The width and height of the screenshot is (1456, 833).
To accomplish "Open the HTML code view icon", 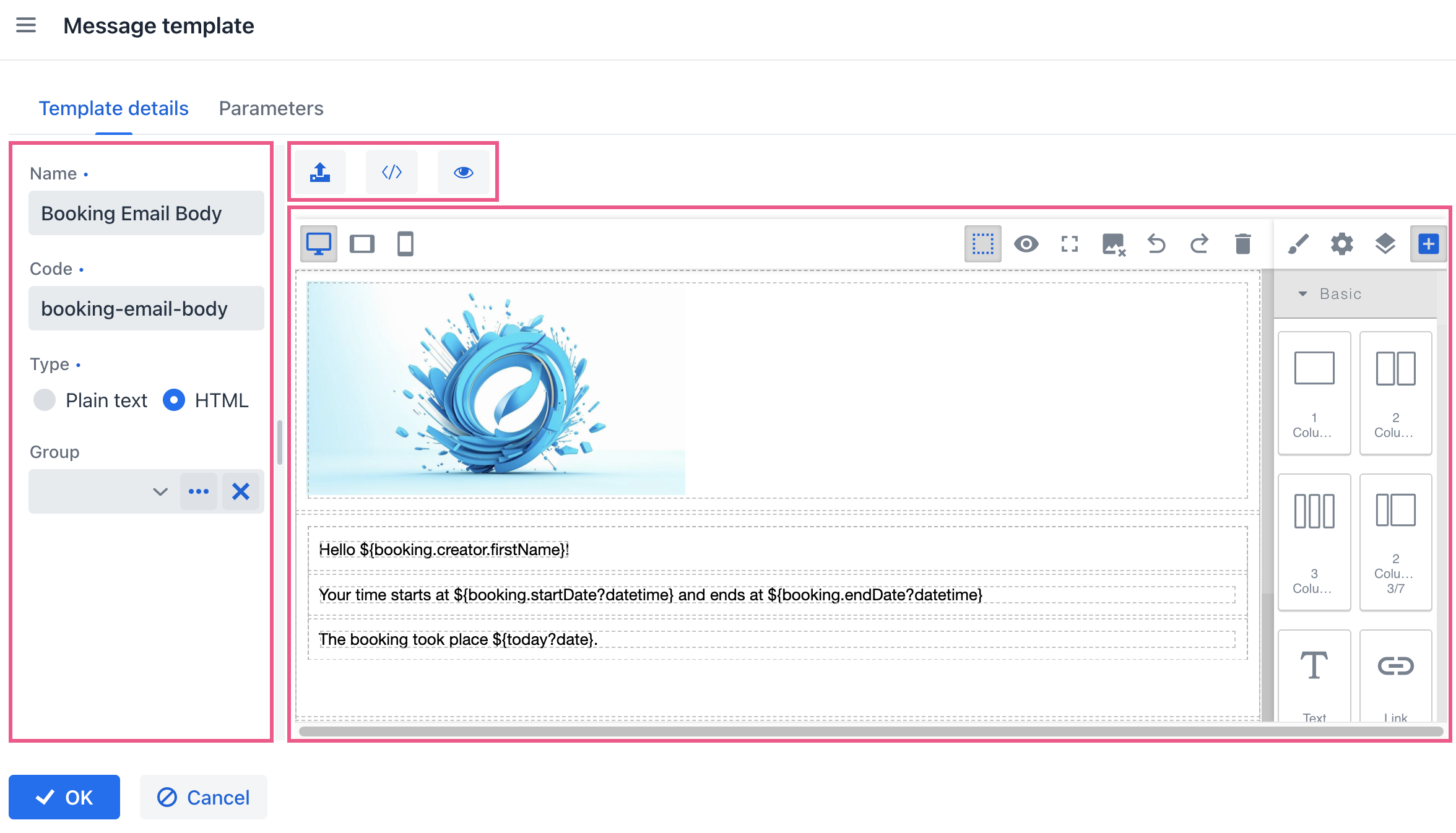I will coord(392,172).
